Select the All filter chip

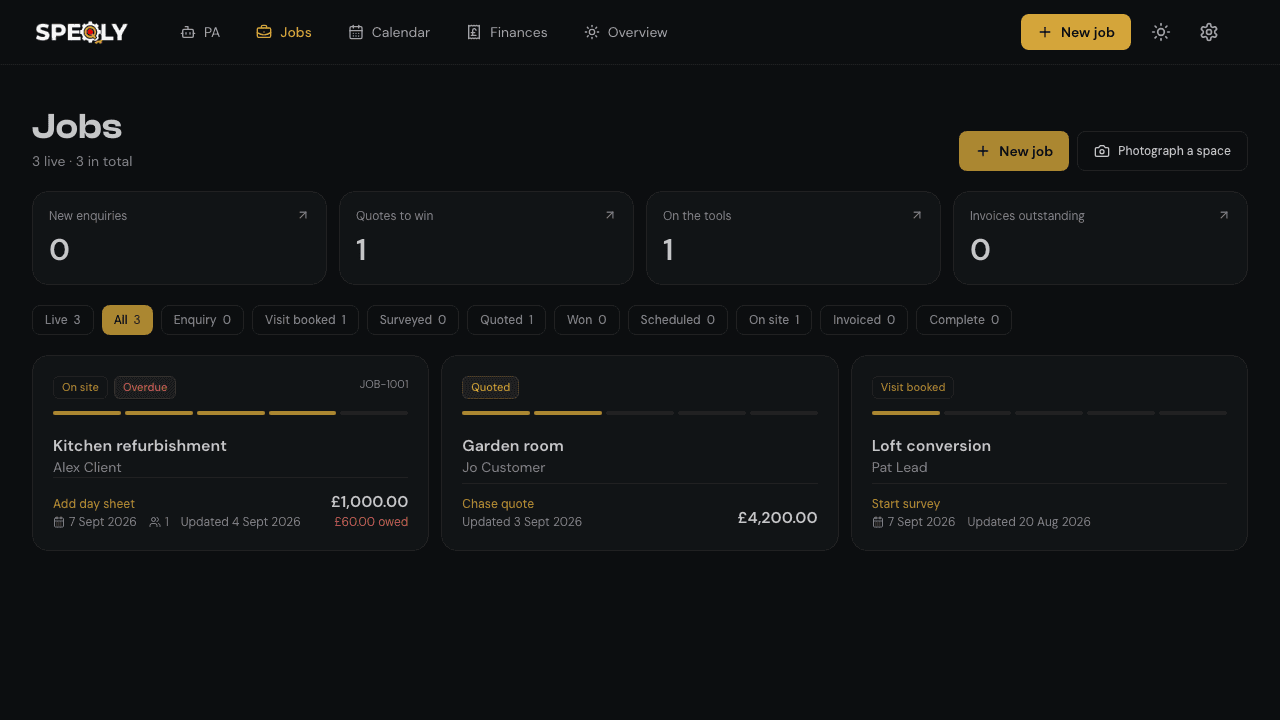[x=127, y=320]
